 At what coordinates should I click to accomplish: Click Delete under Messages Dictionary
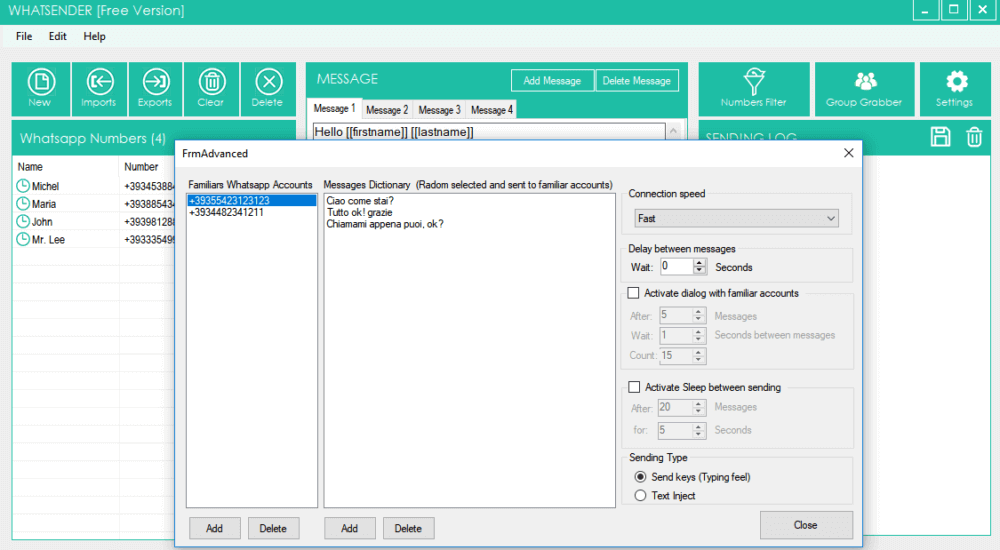pyautogui.click(x=408, y=528)
